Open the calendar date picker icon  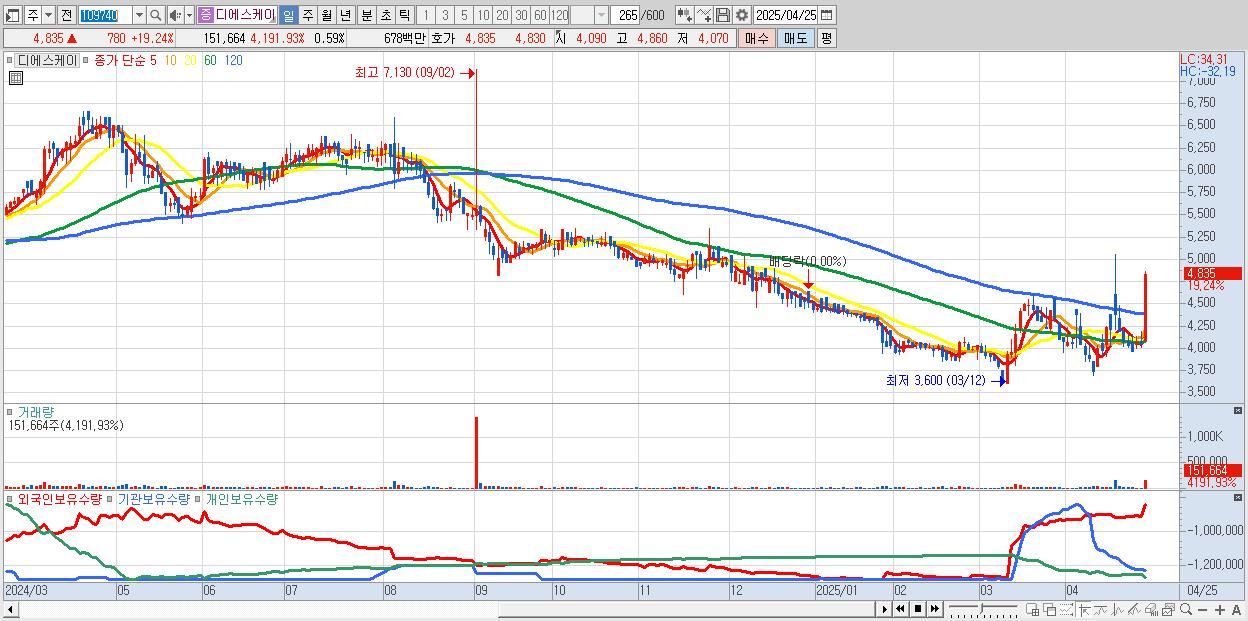point(827,15)
